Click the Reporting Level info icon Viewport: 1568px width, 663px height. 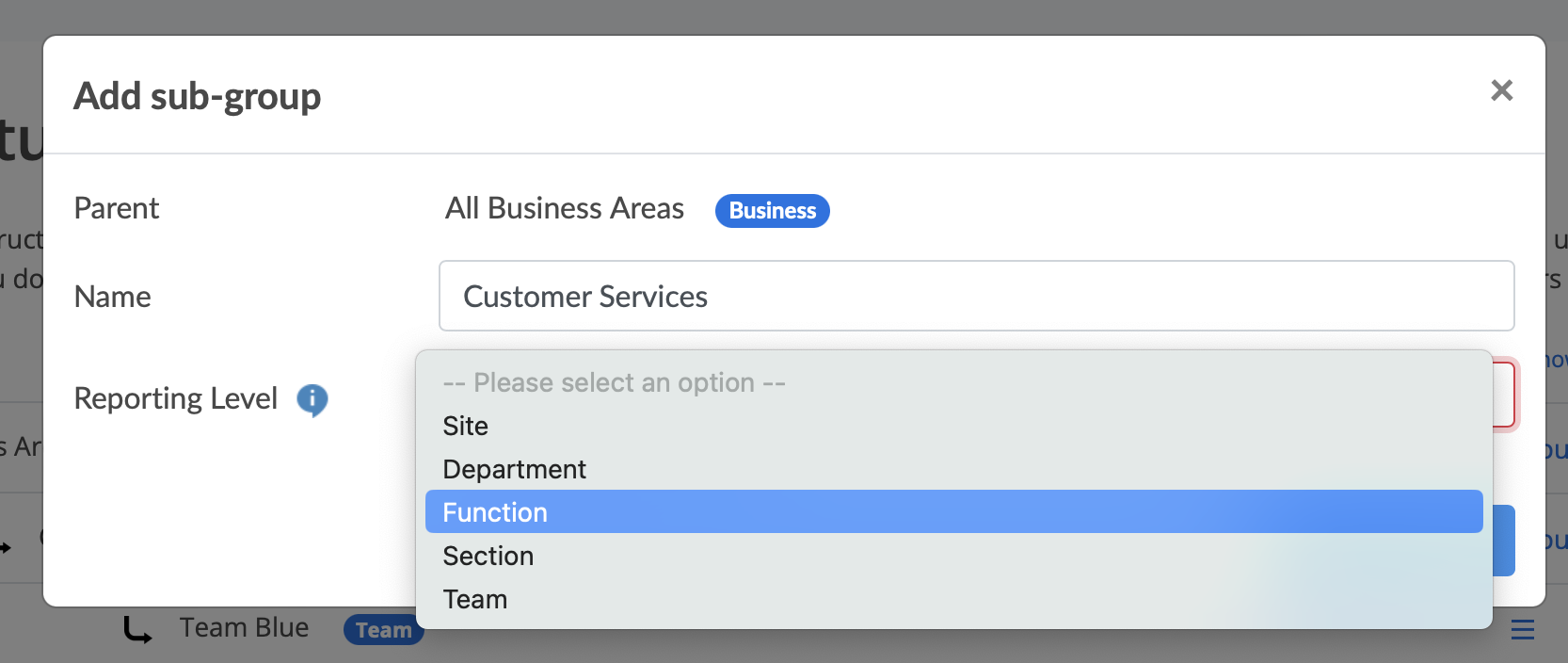312,399
